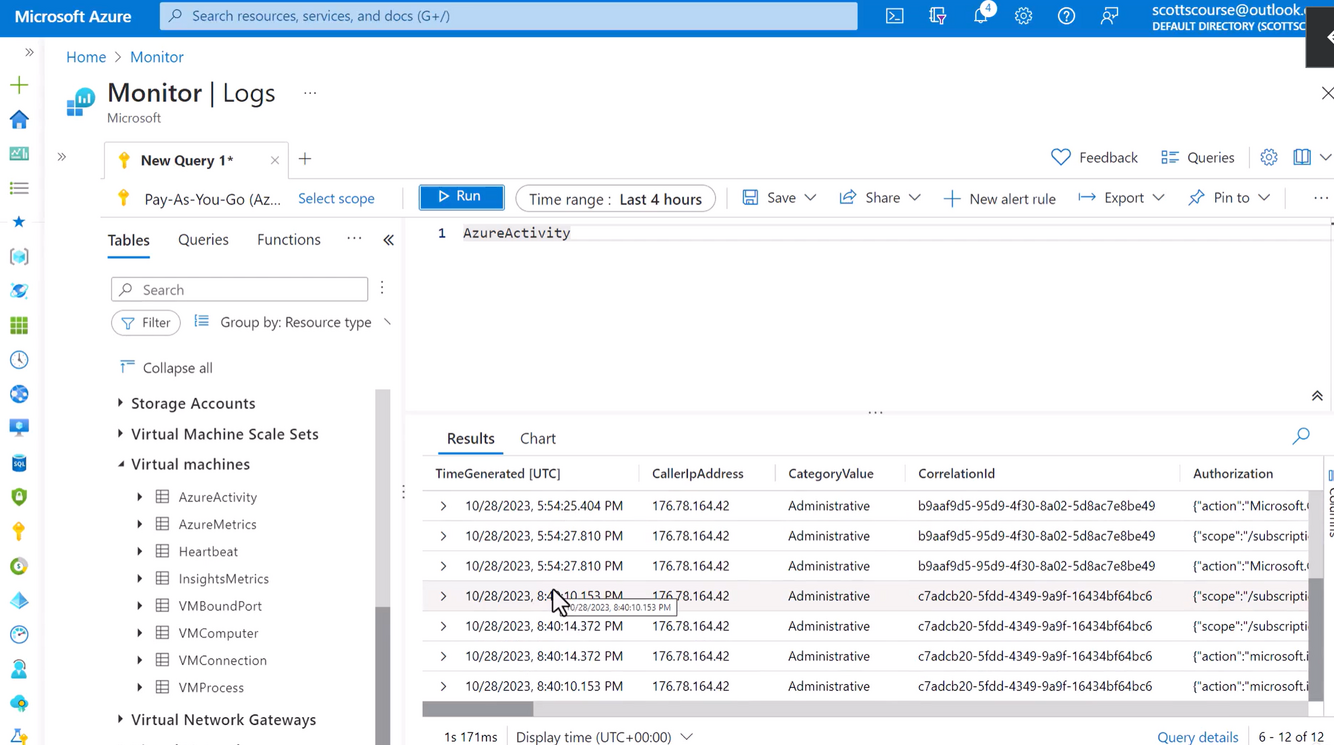Viewport: 1334px width, 745px height.
Task: Open Cloud Shell from the top bar
Action: pos(894,16)
